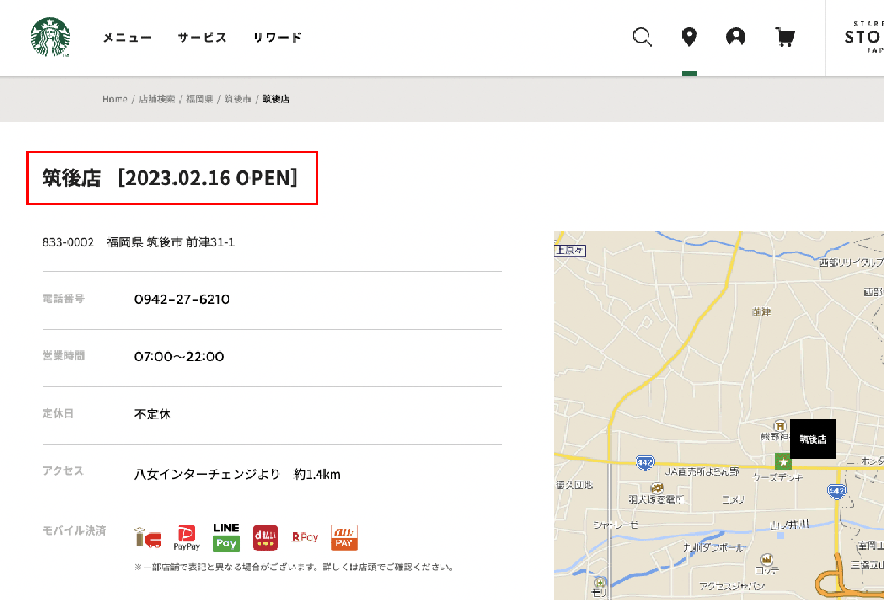Click the orange au PAY icon

[344, 538]
